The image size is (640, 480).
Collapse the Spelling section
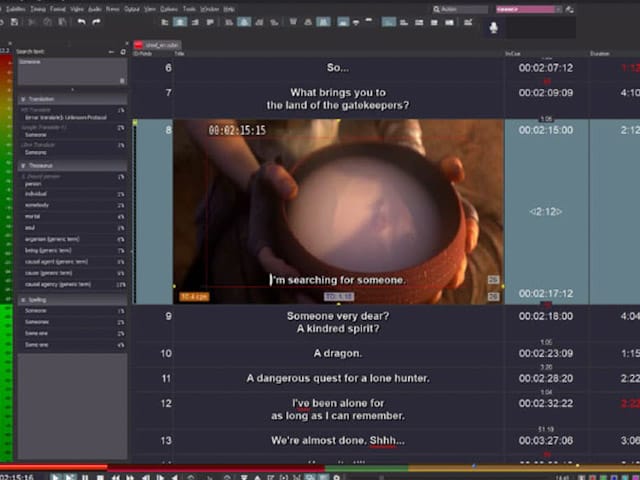pos(23,300)
